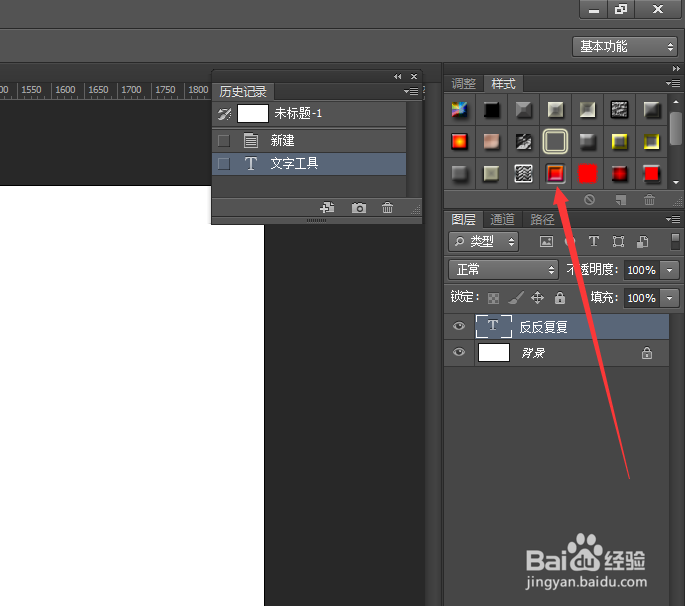Image resolution: width=685 pixels, height=606 pixels.
Task: Open the 类型 layer filter dropdown
Action: click(x=484, y=242)
